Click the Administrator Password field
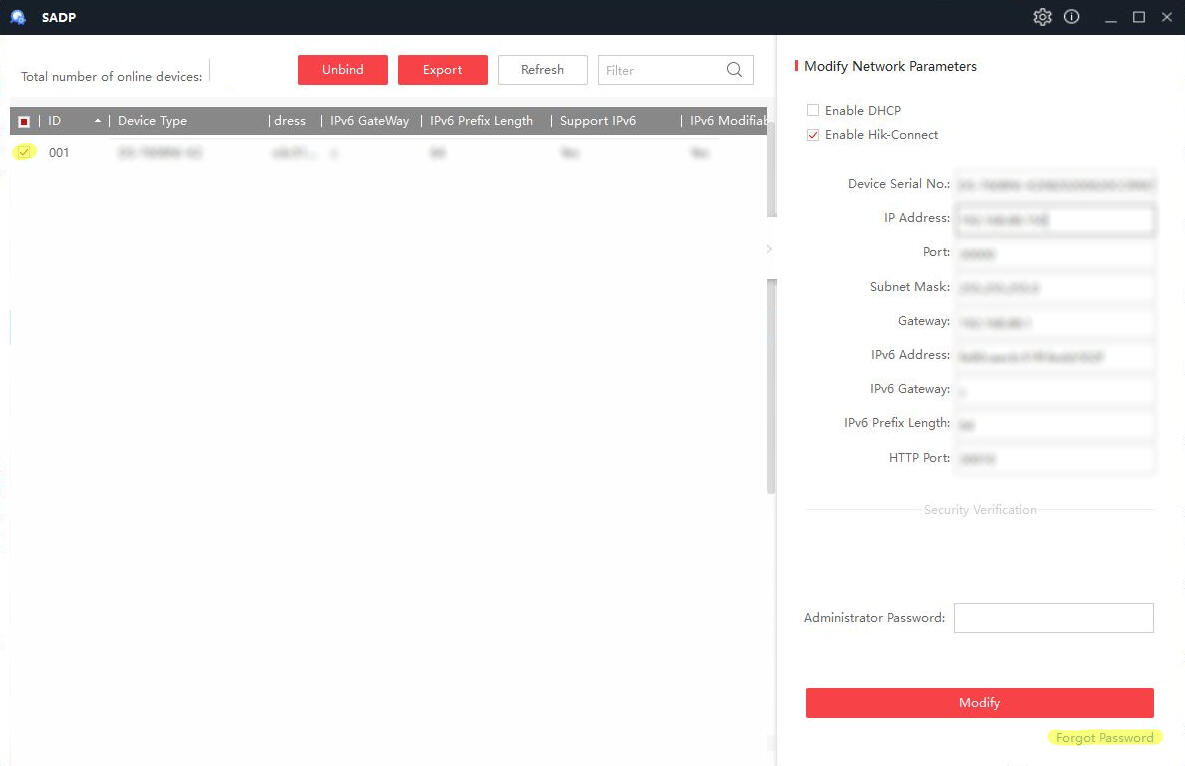This screenshot has width=1185, height=766. 1053,618
